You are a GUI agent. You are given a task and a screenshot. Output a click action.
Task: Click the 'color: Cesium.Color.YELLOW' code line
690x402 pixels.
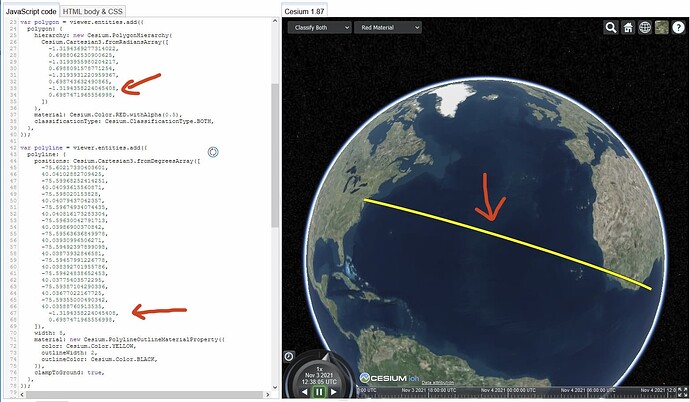89,346
